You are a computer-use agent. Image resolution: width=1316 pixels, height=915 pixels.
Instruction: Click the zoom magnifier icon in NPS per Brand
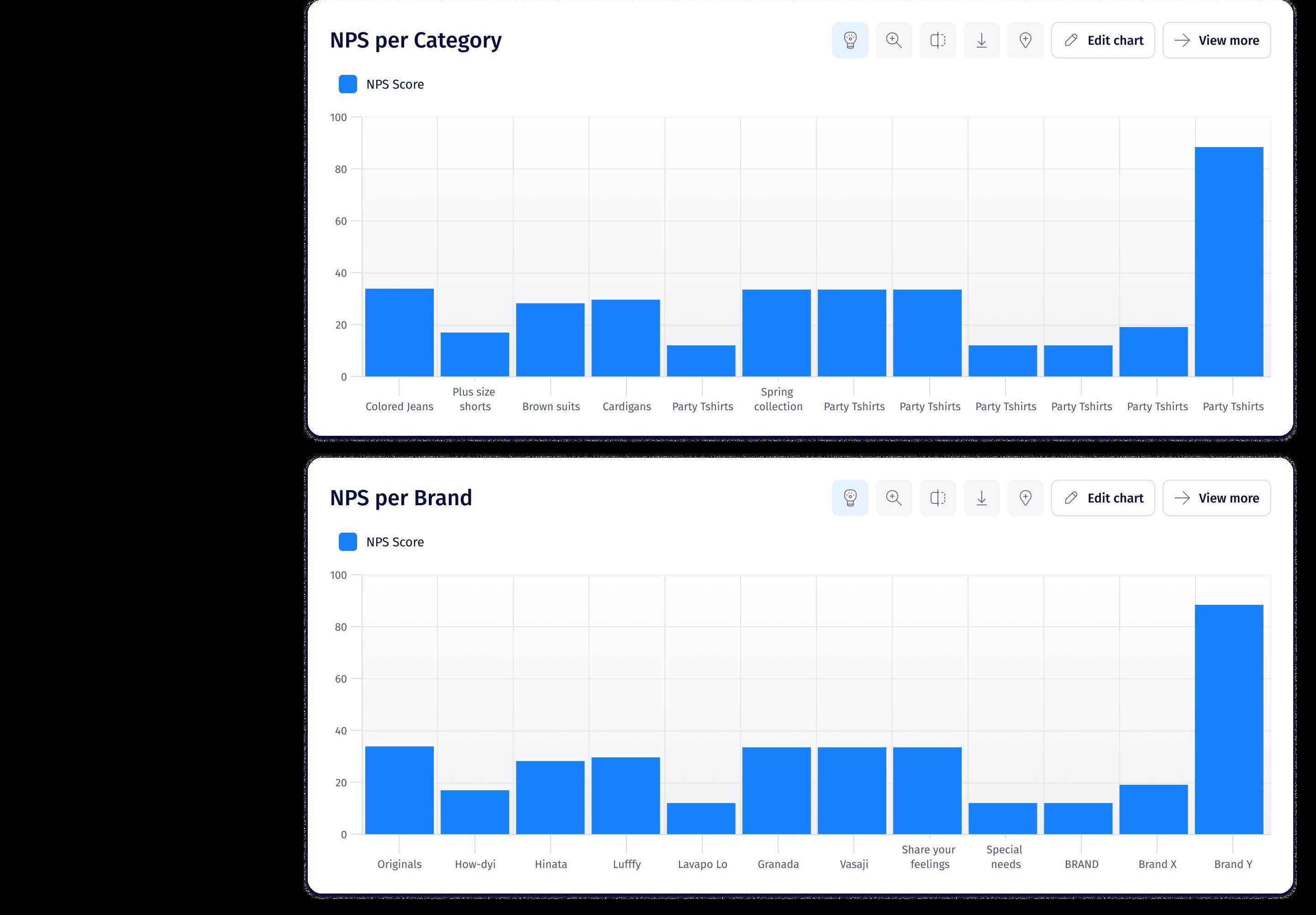894,497
